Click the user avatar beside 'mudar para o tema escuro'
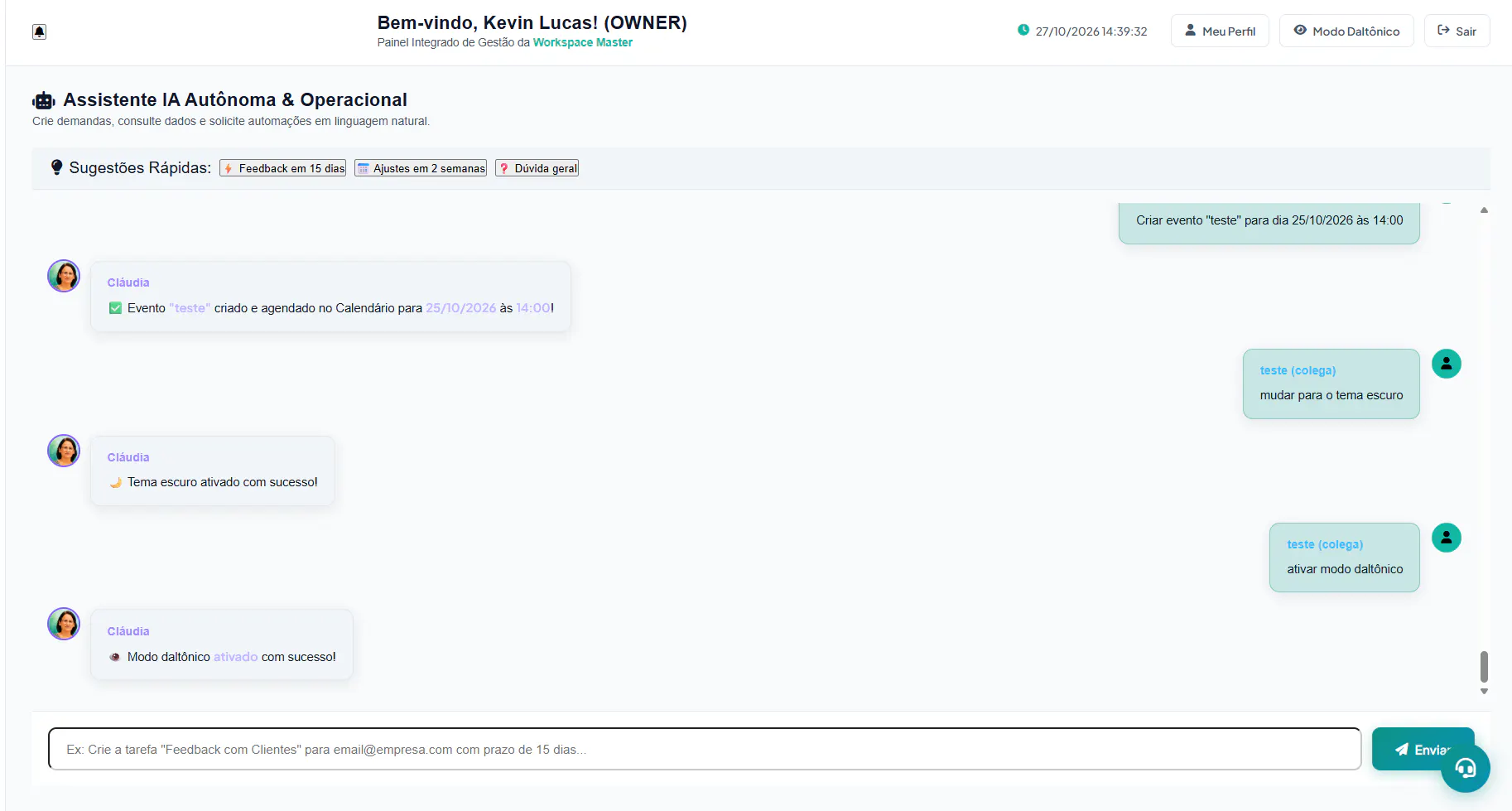The width and height of the screenshot is (1512, 811). [x=1447, y=364]
